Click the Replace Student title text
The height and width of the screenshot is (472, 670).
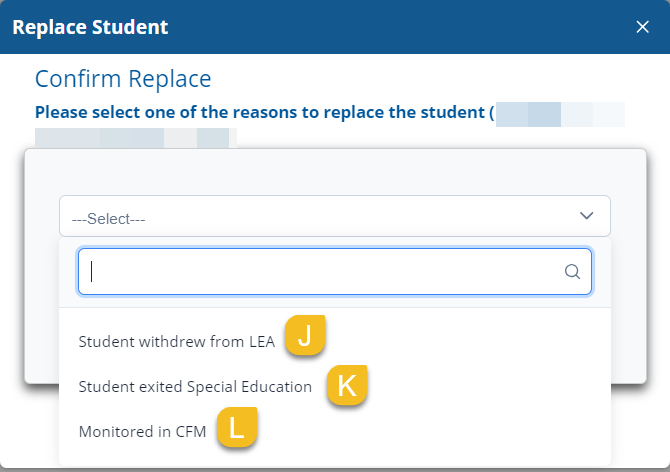[x=90, y=27]
